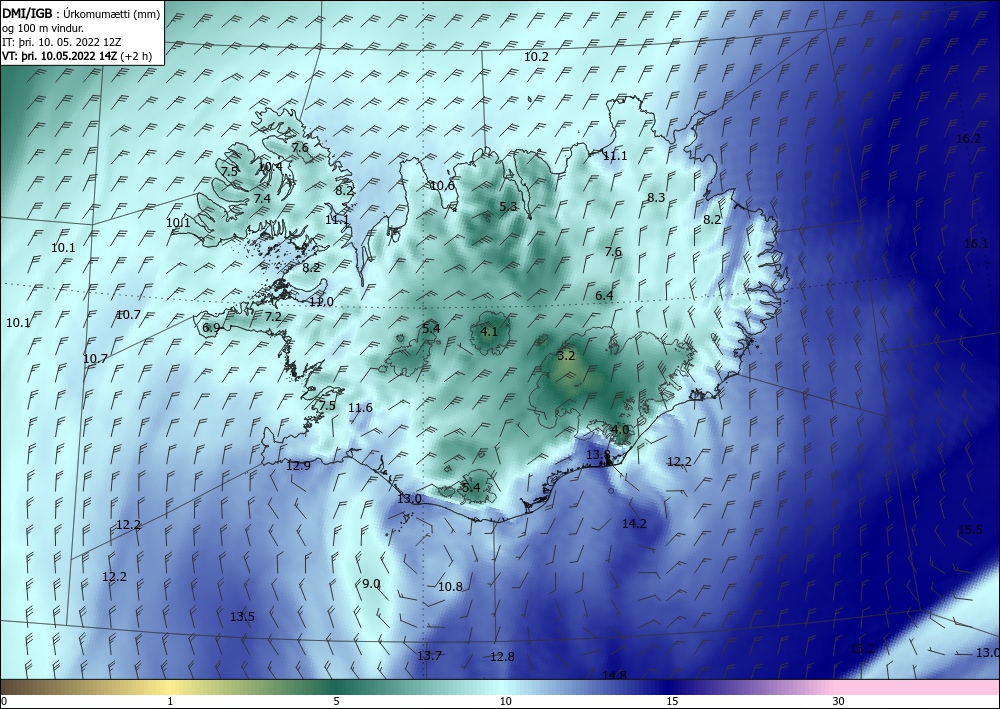Click the 1 label on the color scale
This screenshot has width=1000, height=709.
170,702
